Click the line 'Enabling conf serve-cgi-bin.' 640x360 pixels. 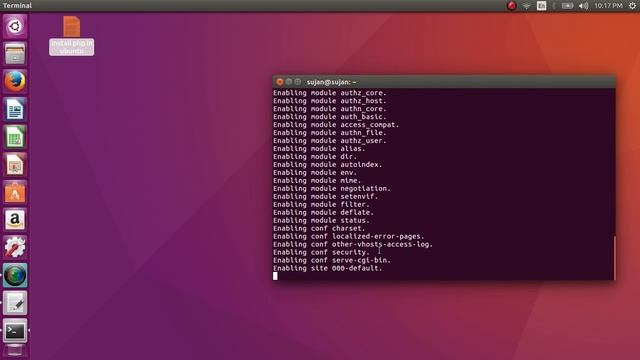332,260
